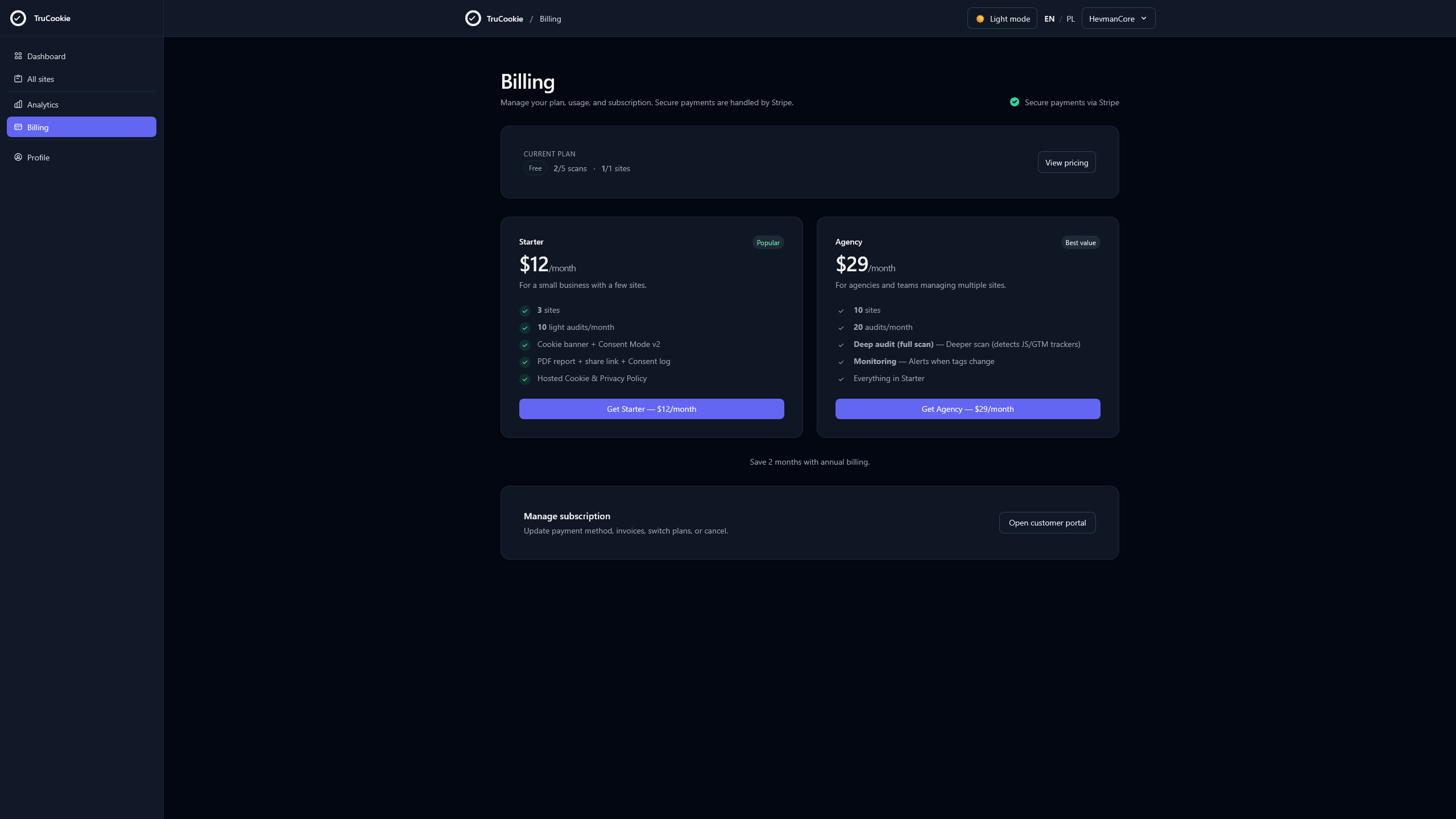1456x819 pixels.
Task: Click the All sites bag icon
Action: pyautogui.click(x=18, y=79)
